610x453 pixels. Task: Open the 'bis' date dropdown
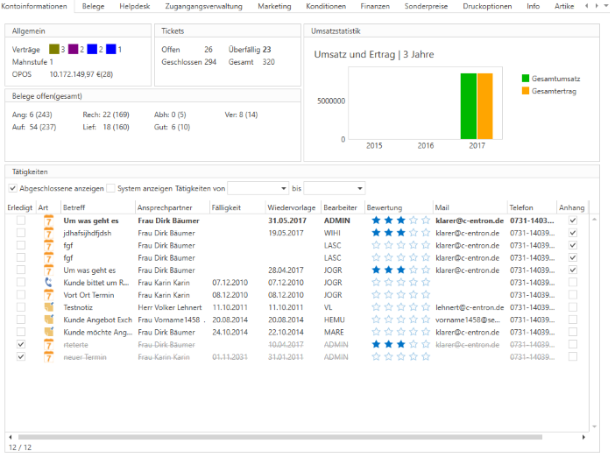pyautogui.click(x=359, y=188)
